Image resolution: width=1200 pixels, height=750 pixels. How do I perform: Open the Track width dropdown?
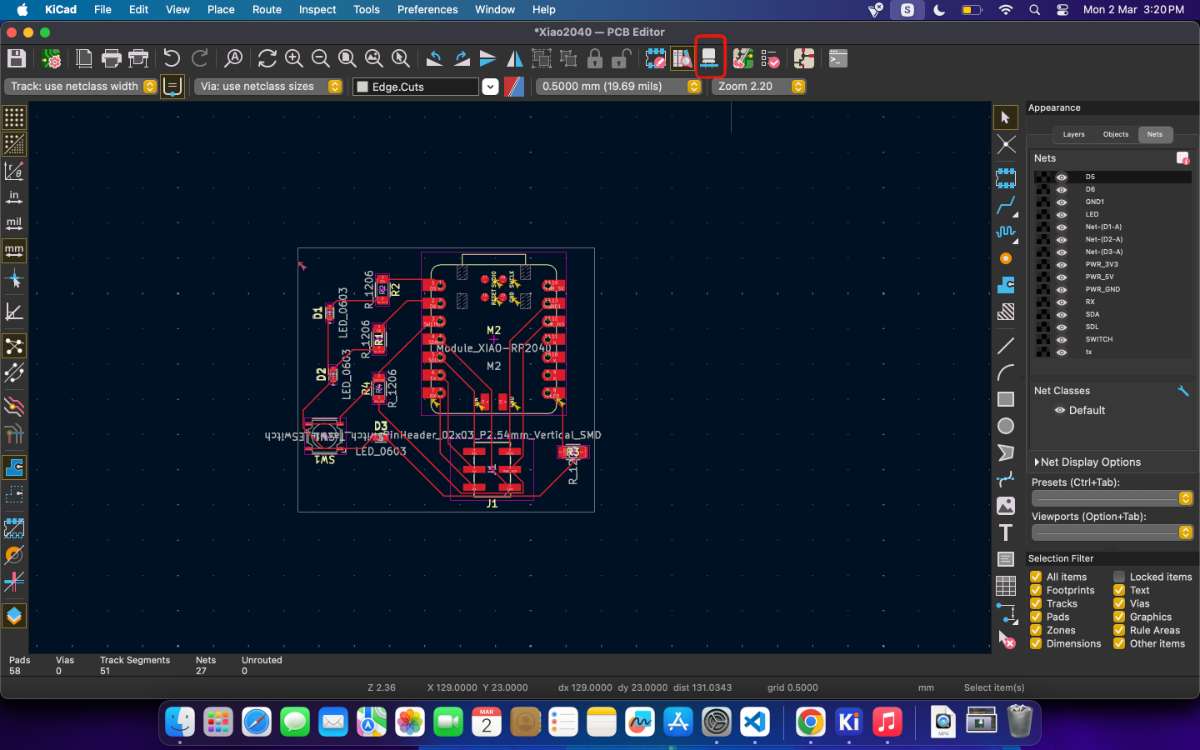[x=81, y=86]
